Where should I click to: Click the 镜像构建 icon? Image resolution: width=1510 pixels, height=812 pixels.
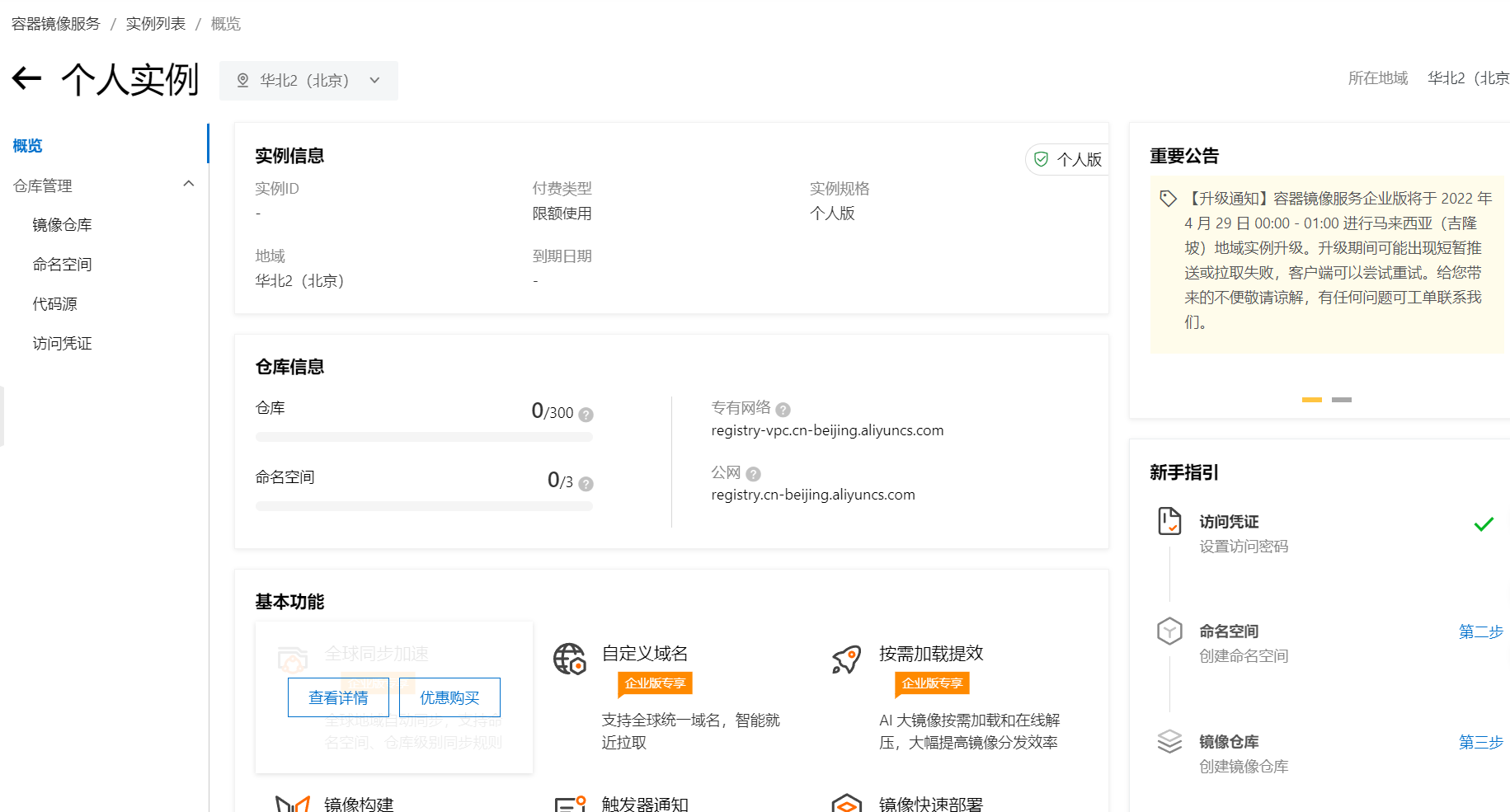(x=293, y=804)
